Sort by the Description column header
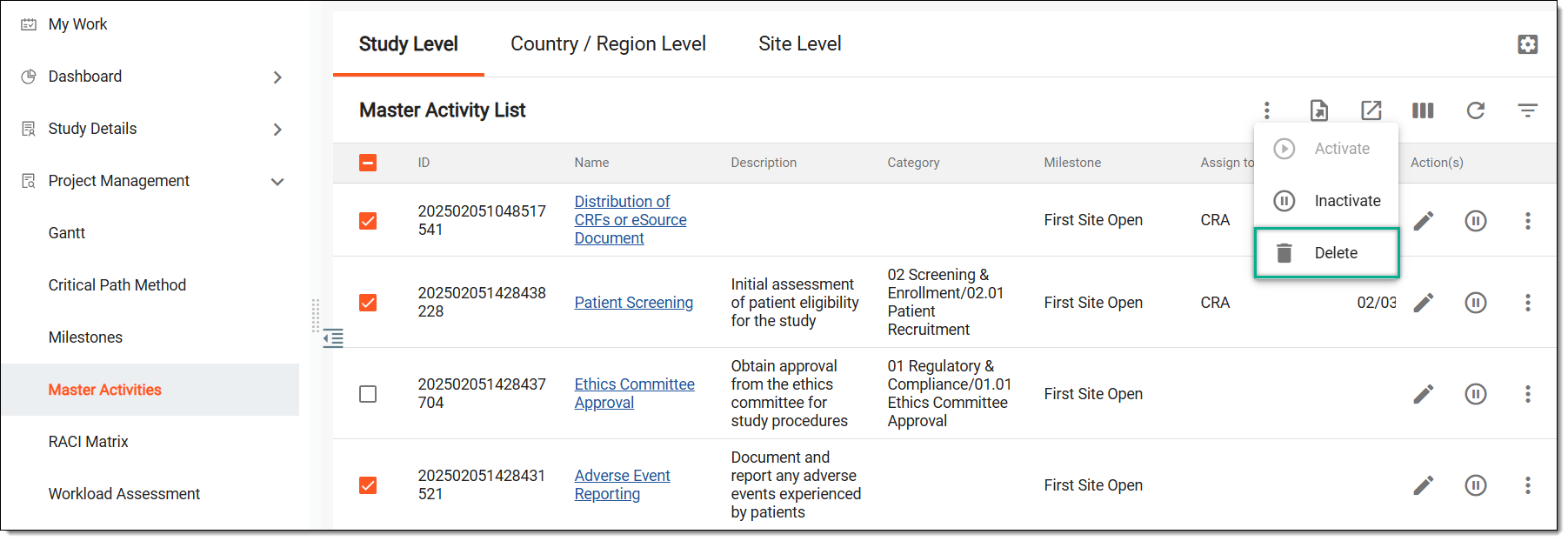1568x541 pixels. (764, 163)
